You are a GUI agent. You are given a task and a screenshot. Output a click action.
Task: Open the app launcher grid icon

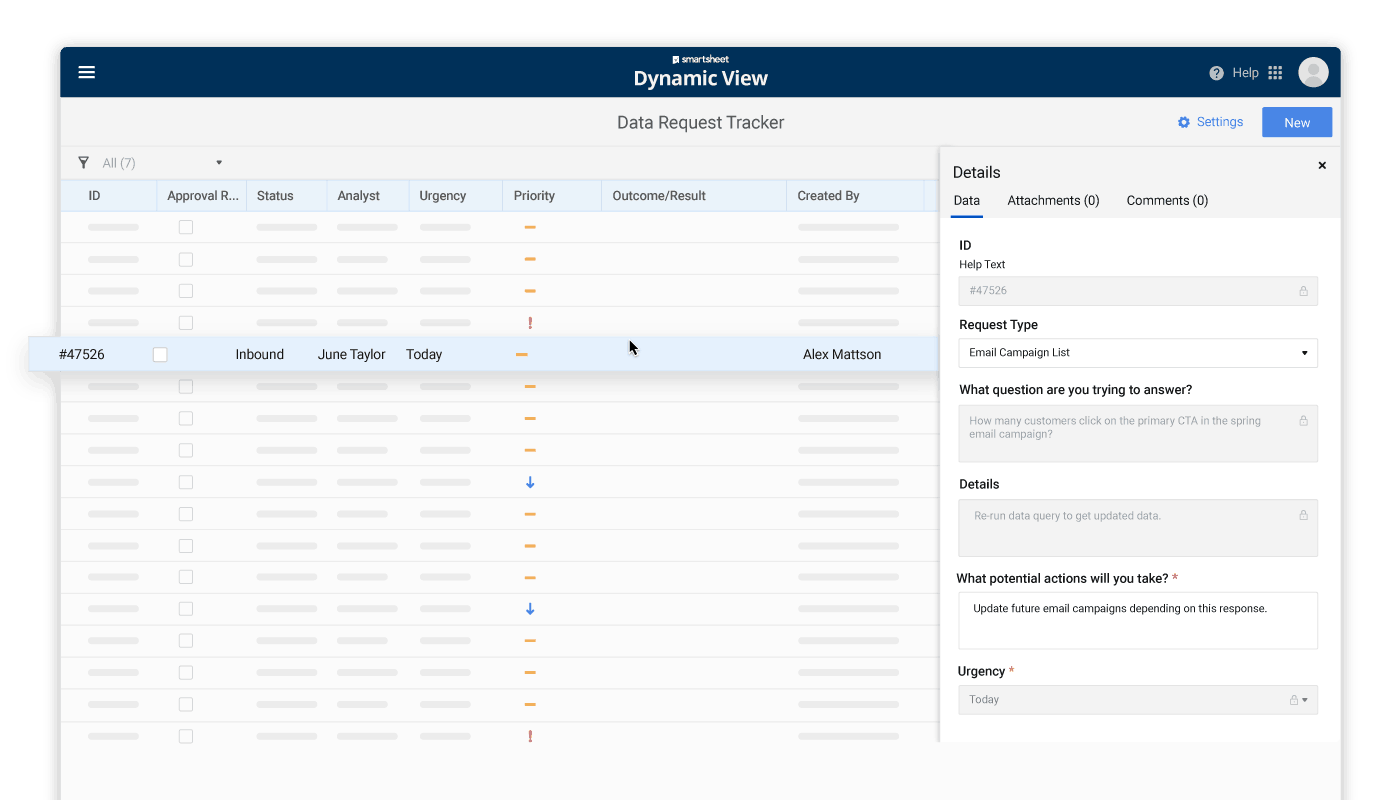coord(1275,73)
